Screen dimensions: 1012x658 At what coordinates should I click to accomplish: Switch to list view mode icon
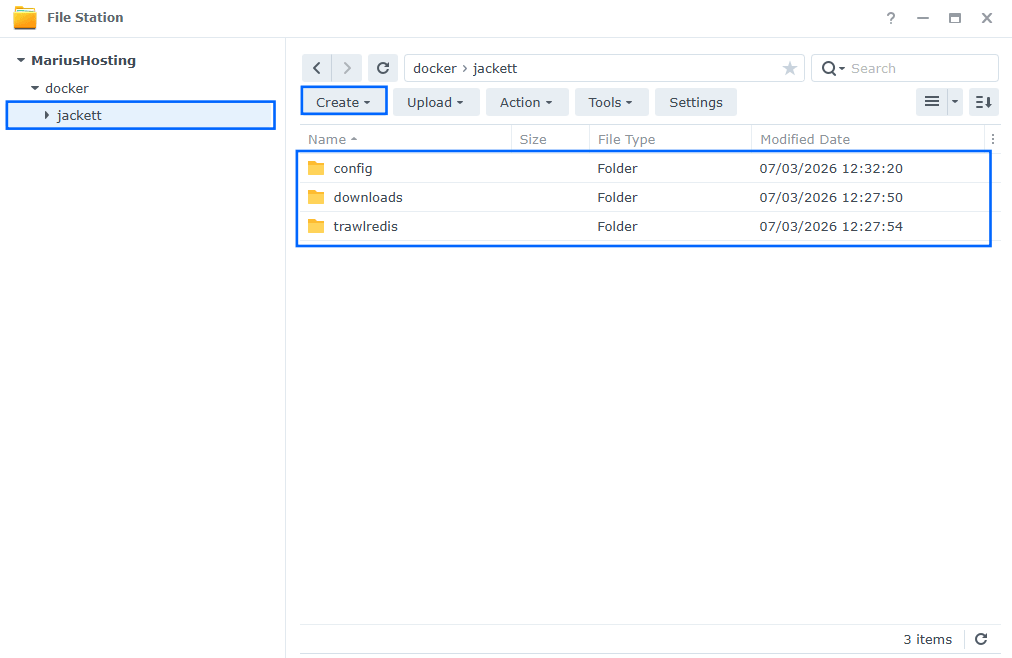[931, 102]
